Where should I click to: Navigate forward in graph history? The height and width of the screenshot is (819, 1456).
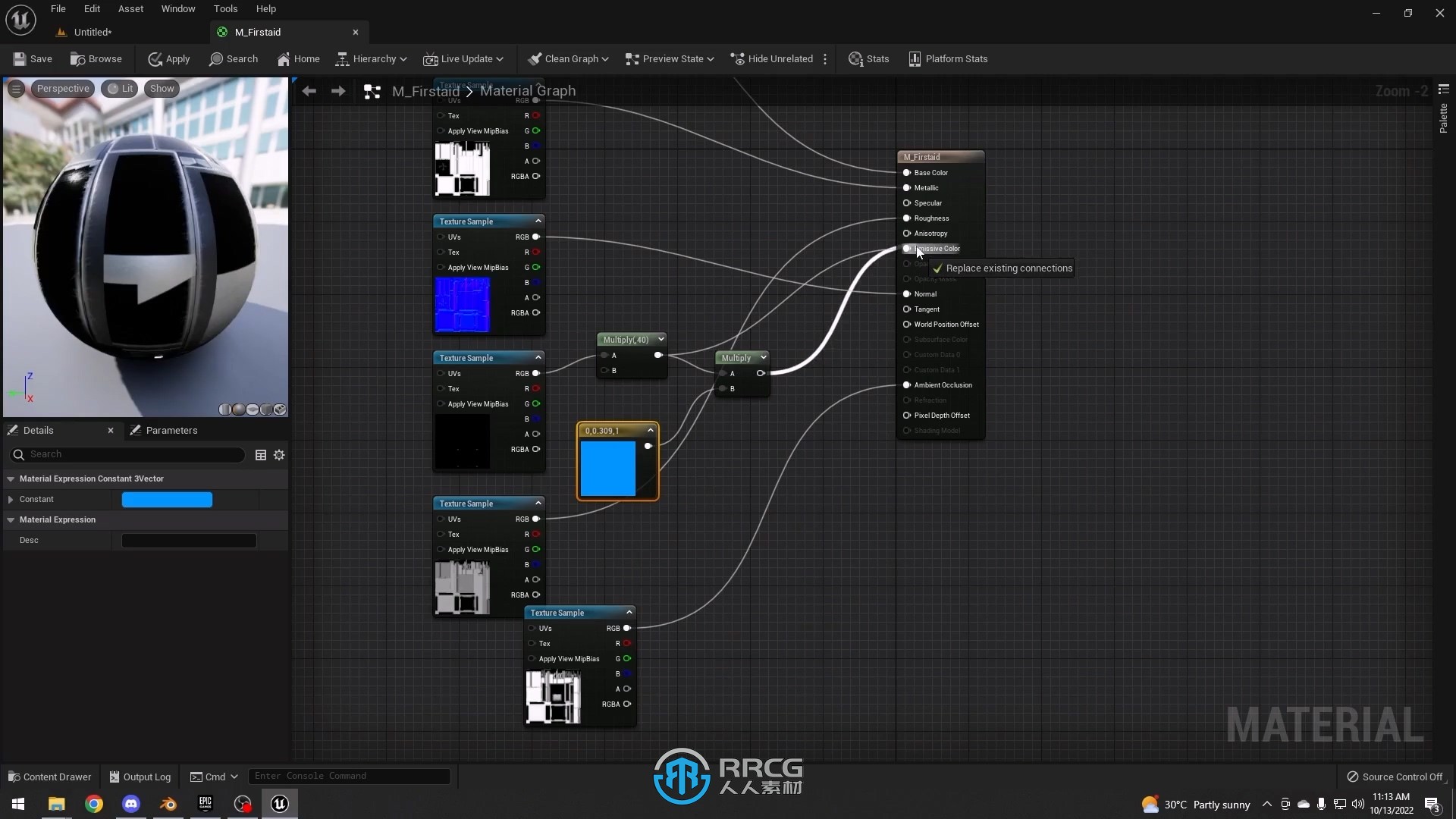[x=338, y=91]
